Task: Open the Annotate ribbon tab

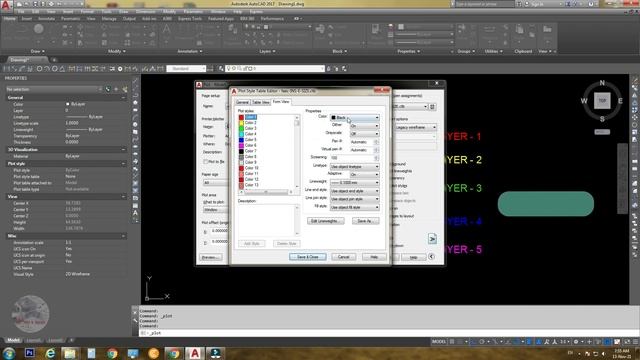Action: pos(46,19)
